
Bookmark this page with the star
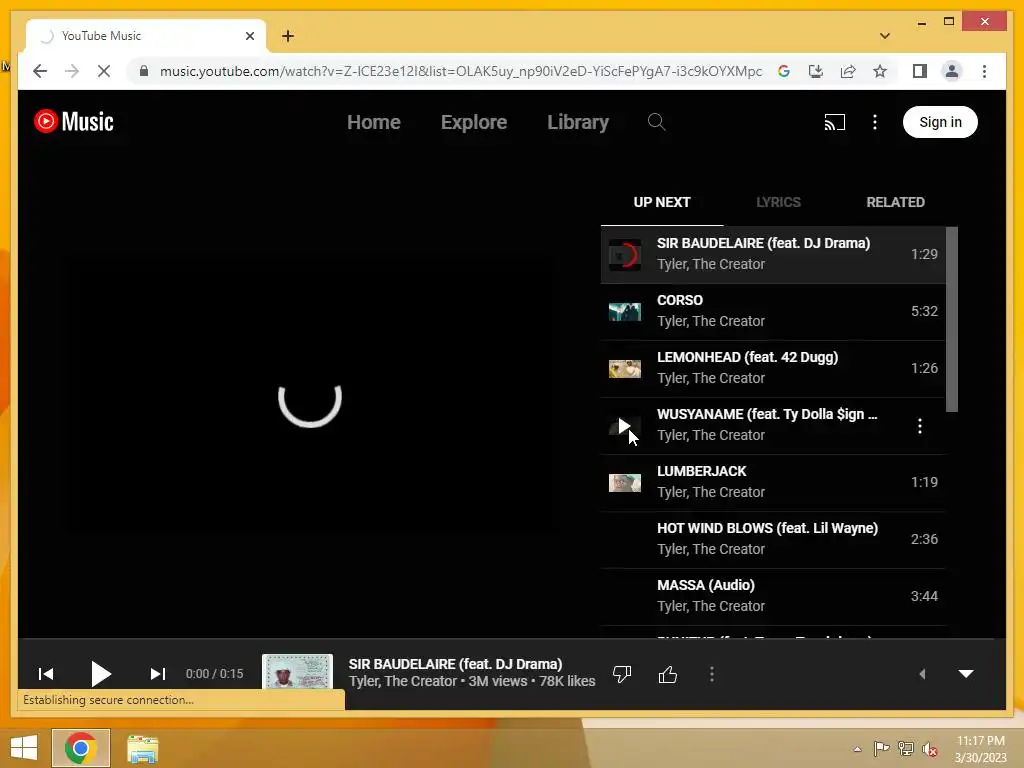880,71
